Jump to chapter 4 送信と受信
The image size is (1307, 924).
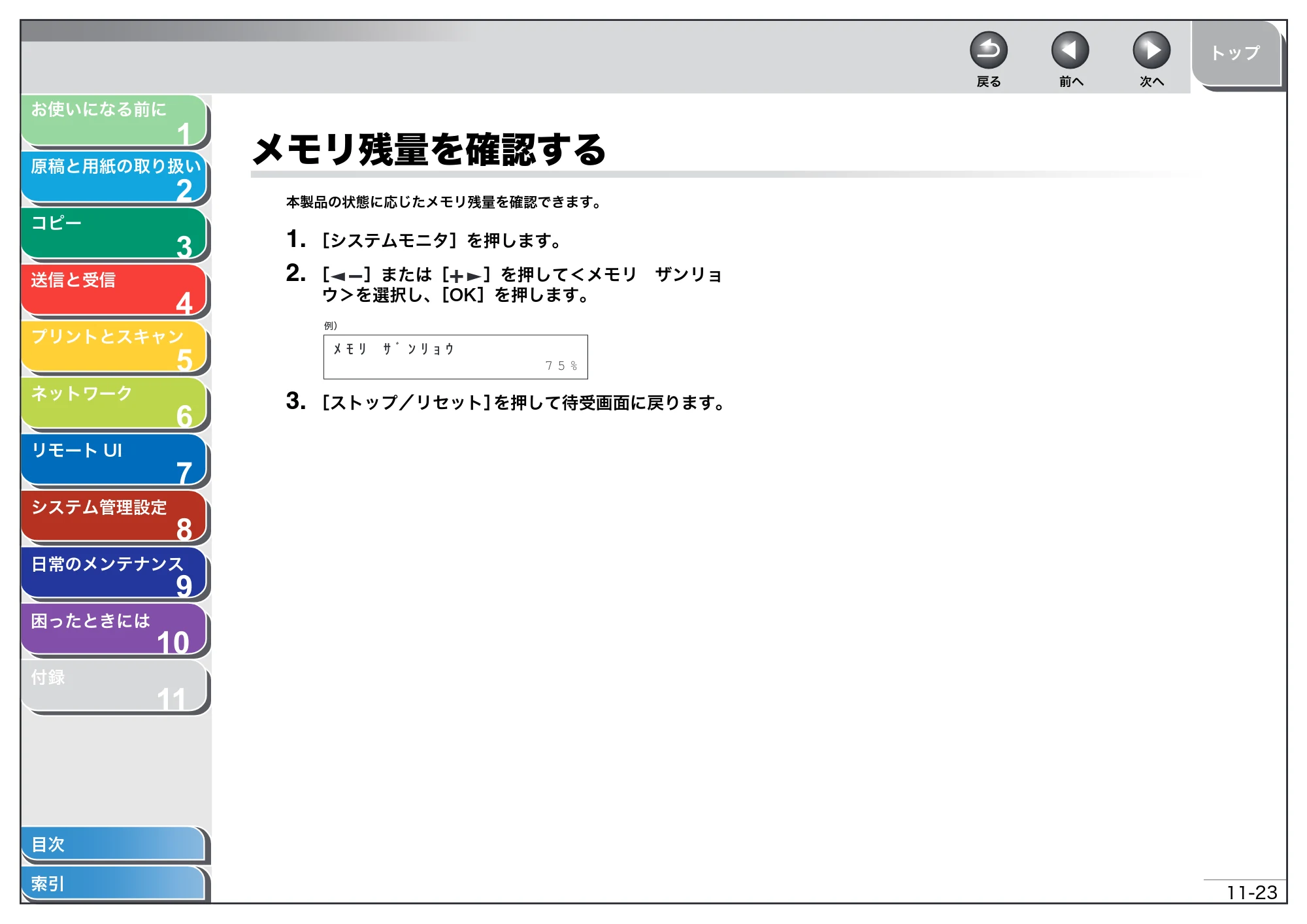click(x=114, y=291)
